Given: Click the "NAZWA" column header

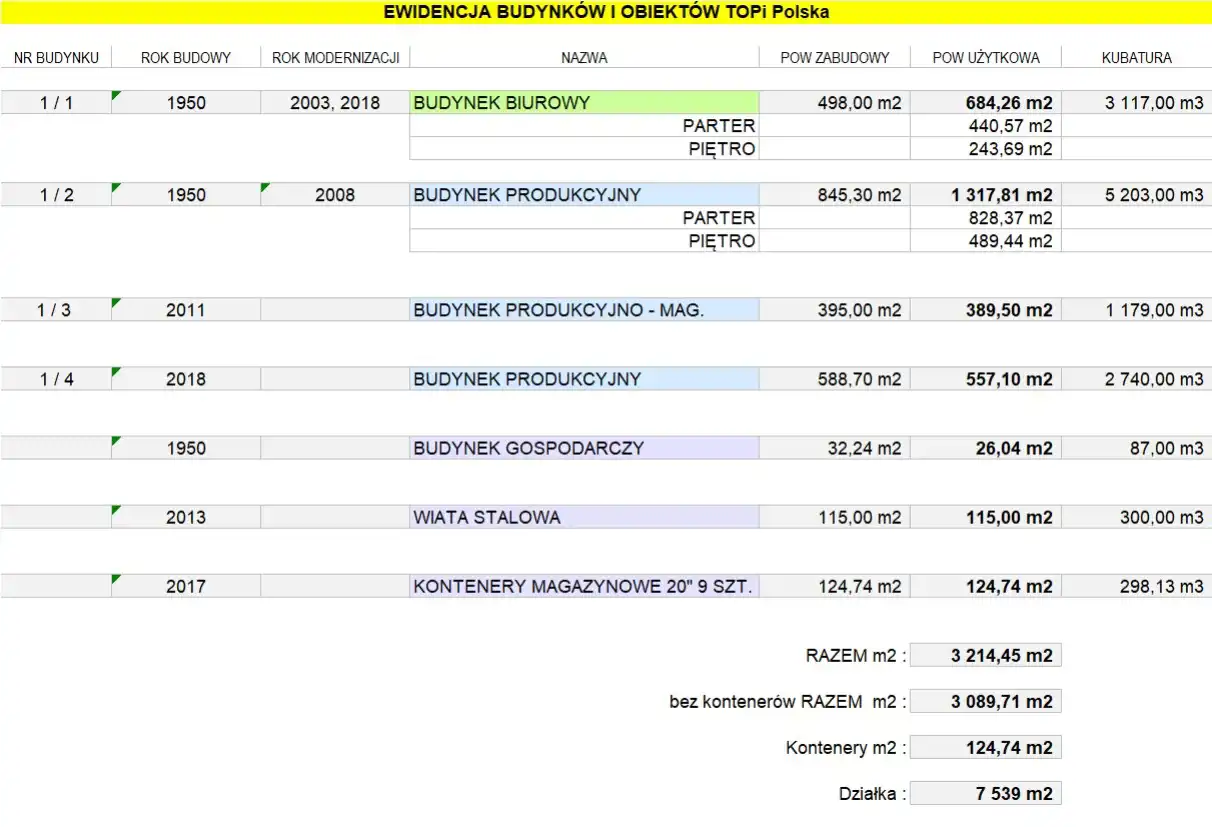Looking at the screenshot, I should (584, 58).
